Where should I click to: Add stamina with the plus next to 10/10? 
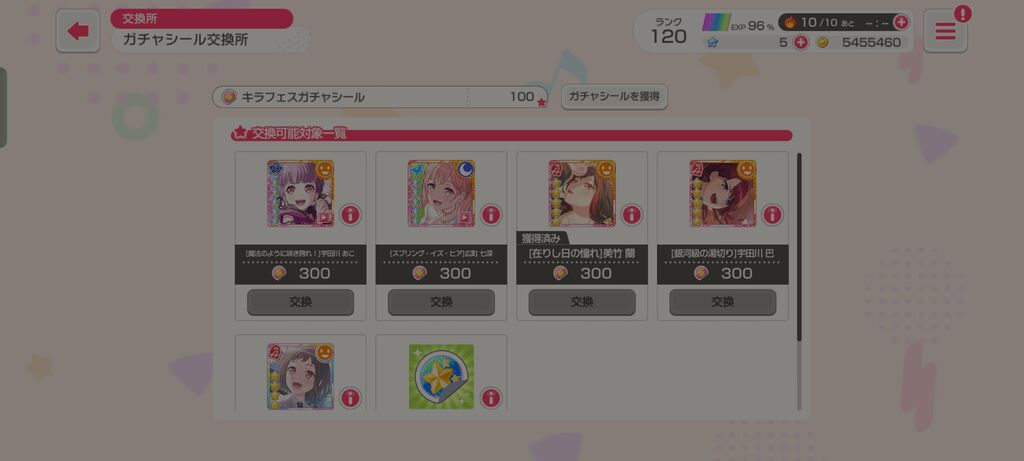pos(901,22)
